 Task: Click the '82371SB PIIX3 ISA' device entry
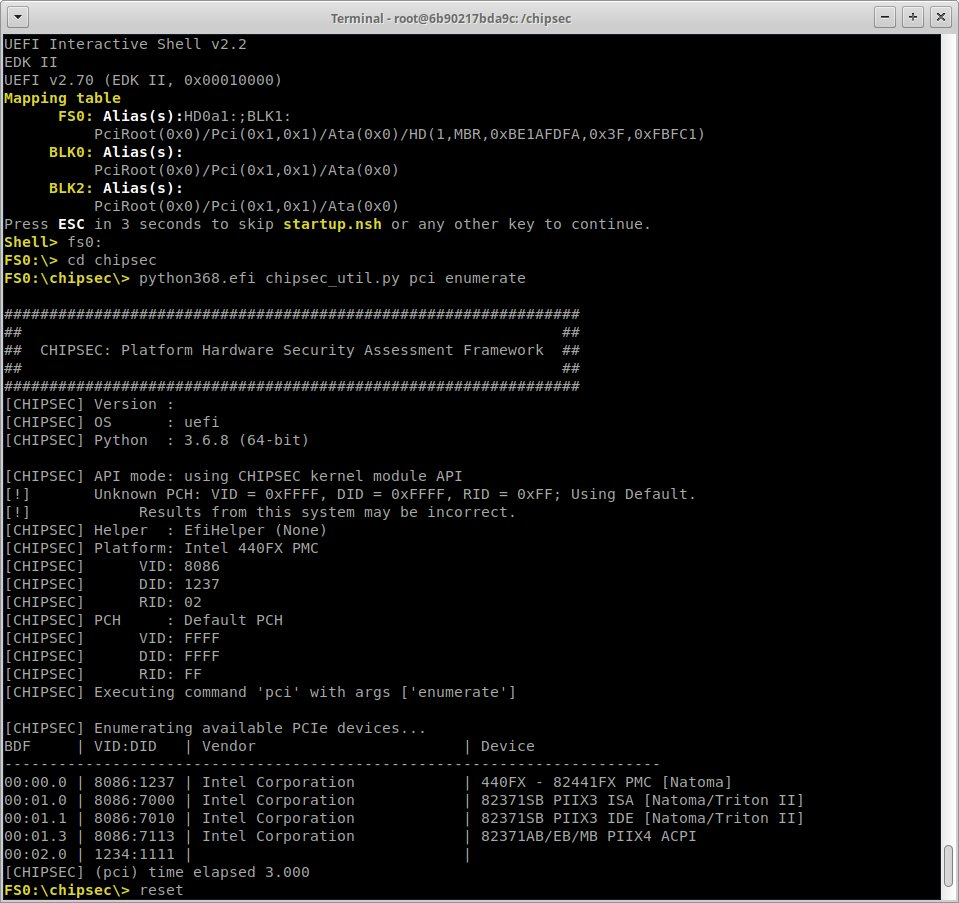642,800
